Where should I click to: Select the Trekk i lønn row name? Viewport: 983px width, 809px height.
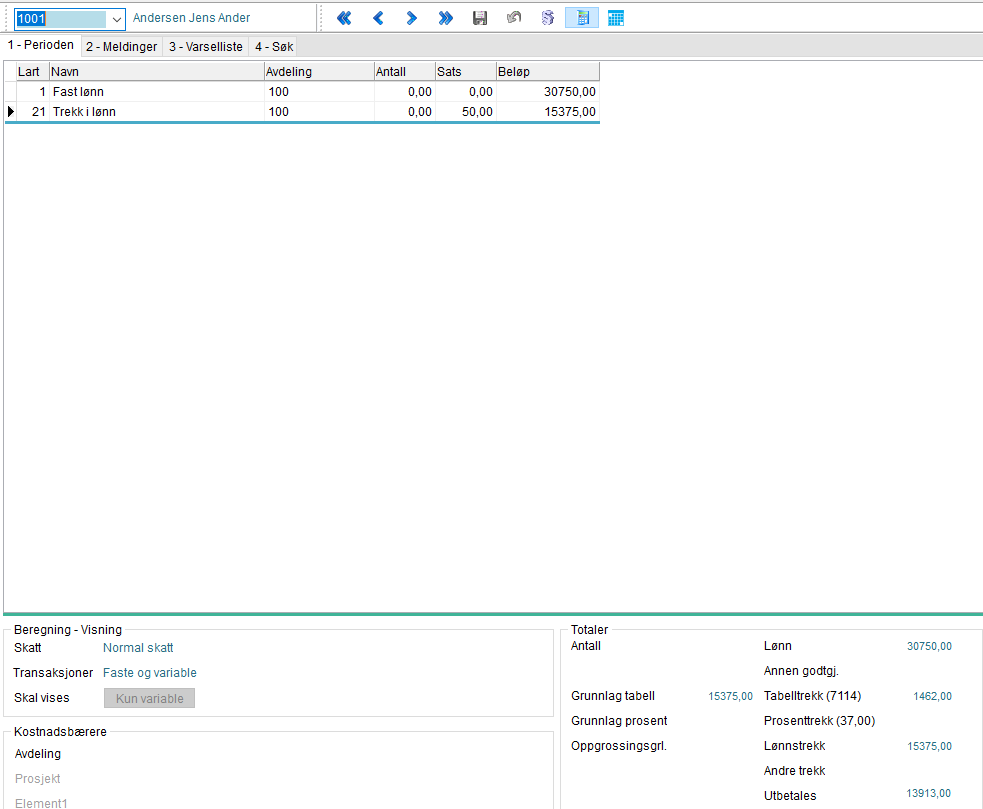tap(84, 112)
